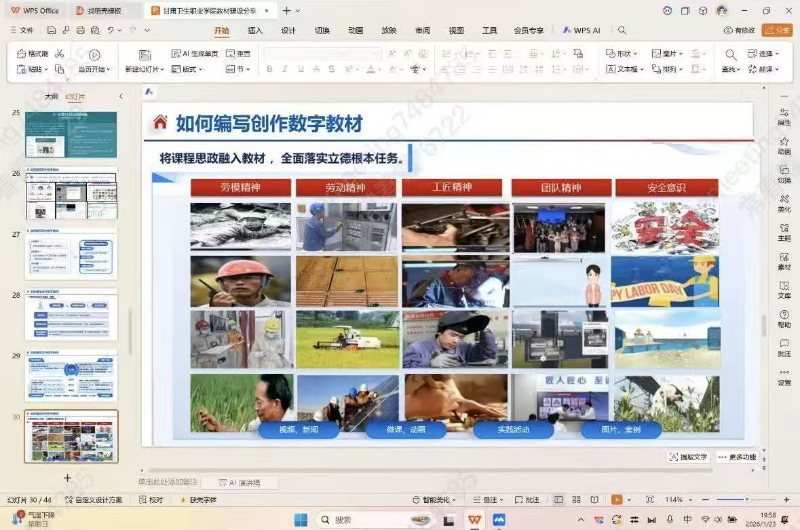Click the orange slideshow play button in status bar
Viewport: 800px width, 530px height.
pyautogui.click(x=617, y=499)
